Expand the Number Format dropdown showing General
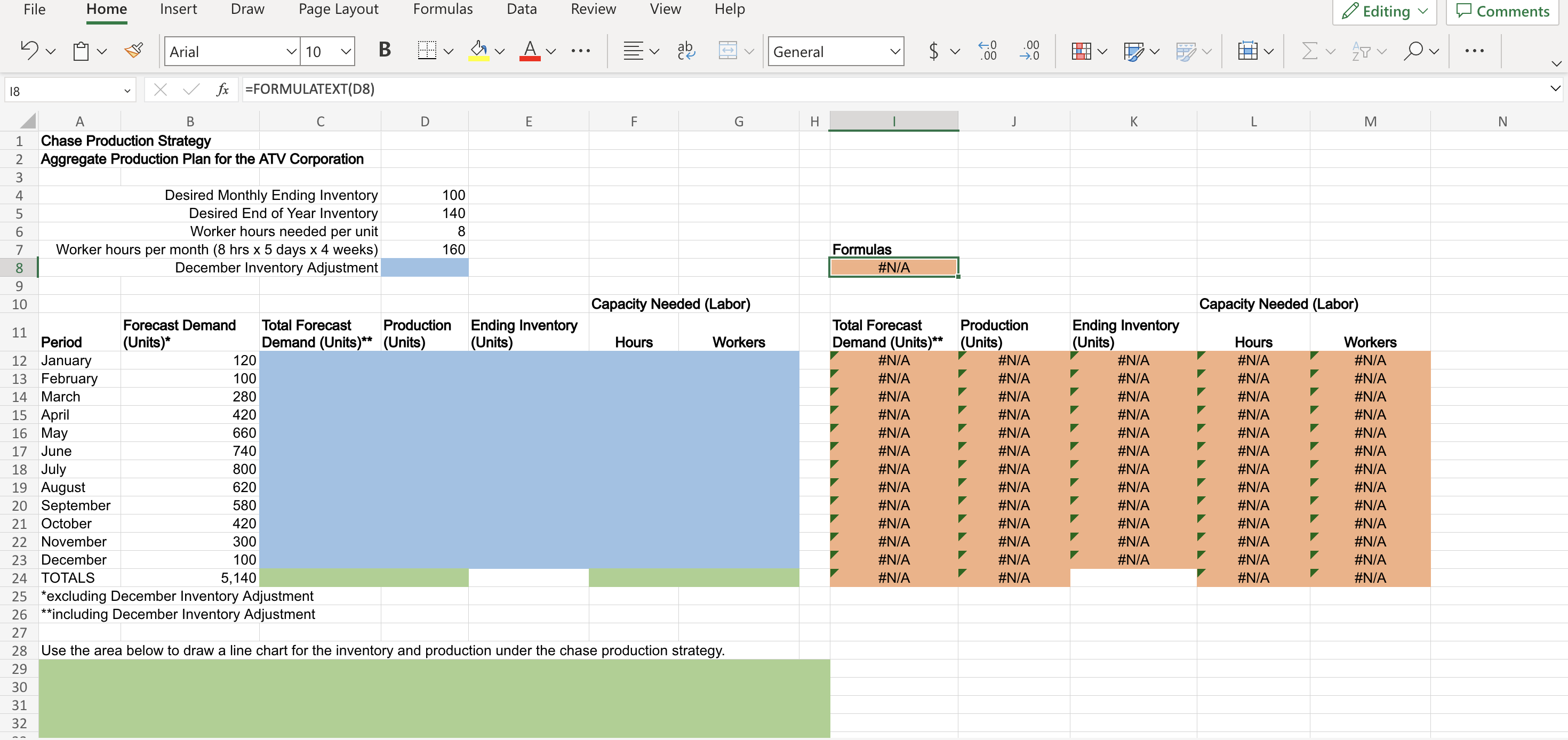 (x=835, y=51)
